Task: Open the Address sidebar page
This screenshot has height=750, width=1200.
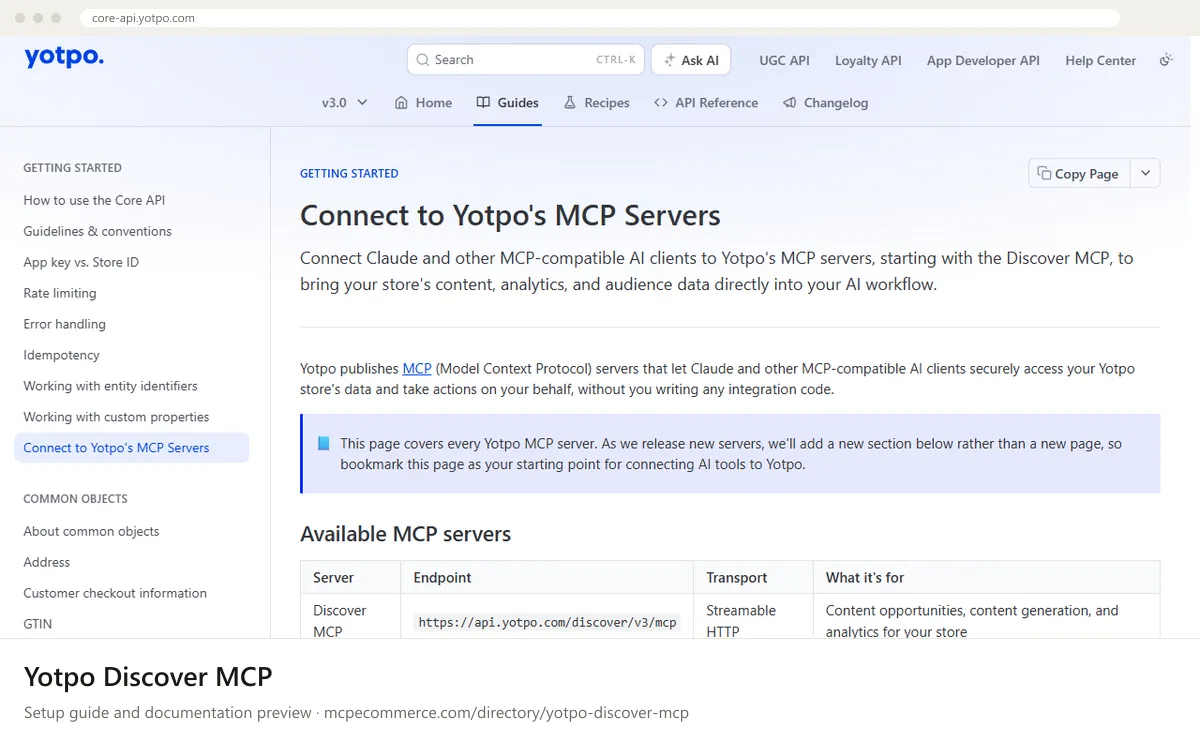Action: (x=47, y=562)
